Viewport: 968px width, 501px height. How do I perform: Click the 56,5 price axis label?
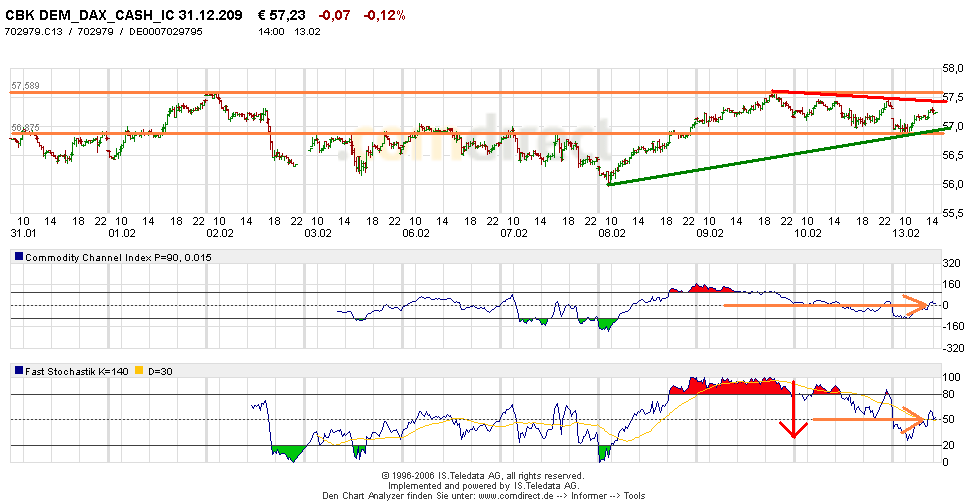pos(953,155)
